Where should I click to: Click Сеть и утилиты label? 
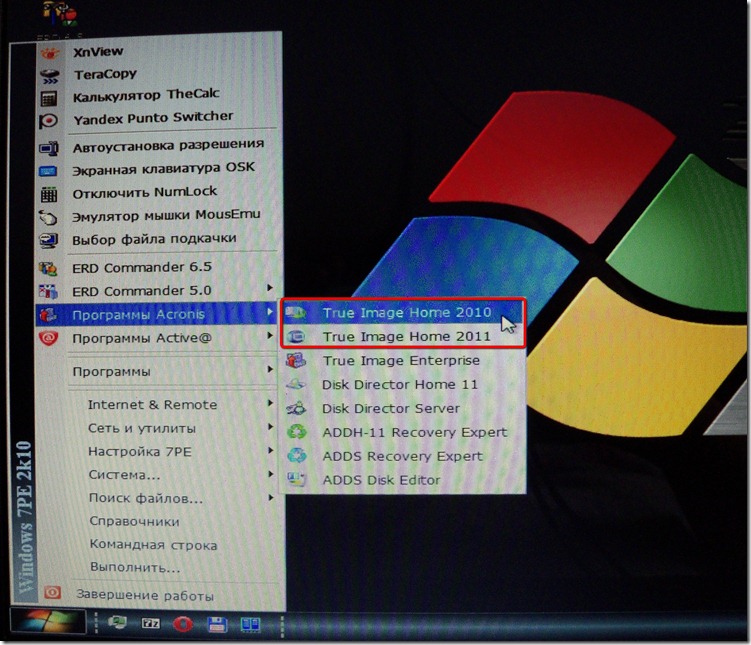tap(142, 428)
